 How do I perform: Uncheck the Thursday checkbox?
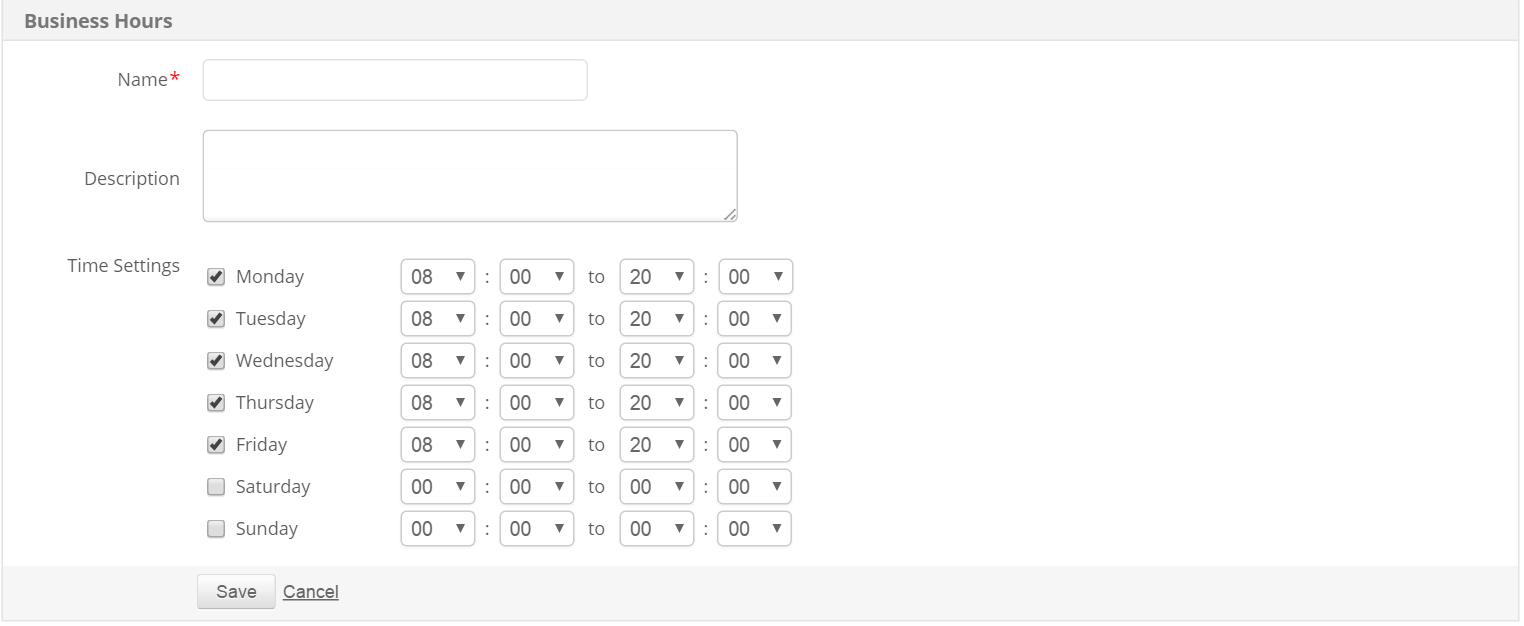pyautogui.click(x=215, y=403)
